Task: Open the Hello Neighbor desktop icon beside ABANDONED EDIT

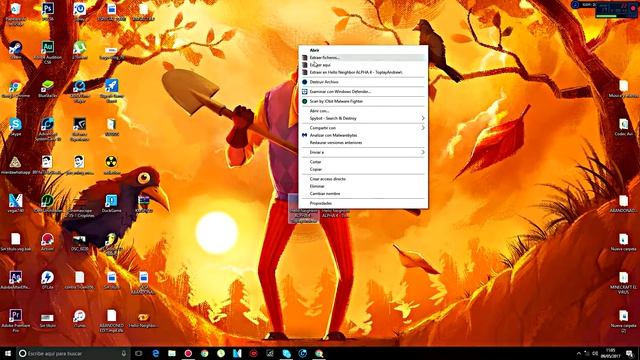Action: [x=143, y=320]
